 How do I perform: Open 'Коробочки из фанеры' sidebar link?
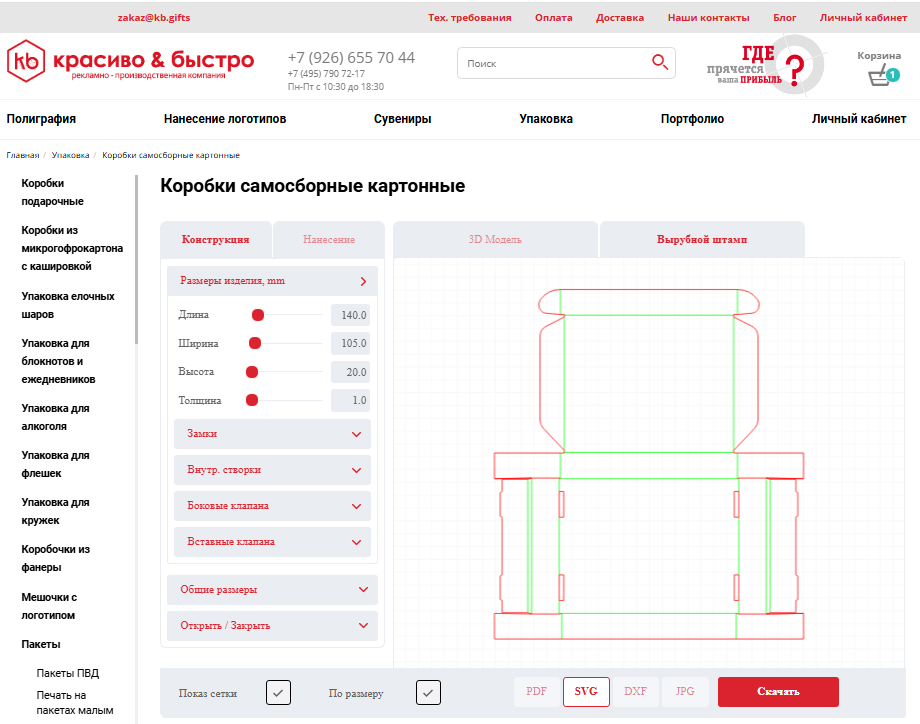(x=56, y=558)
